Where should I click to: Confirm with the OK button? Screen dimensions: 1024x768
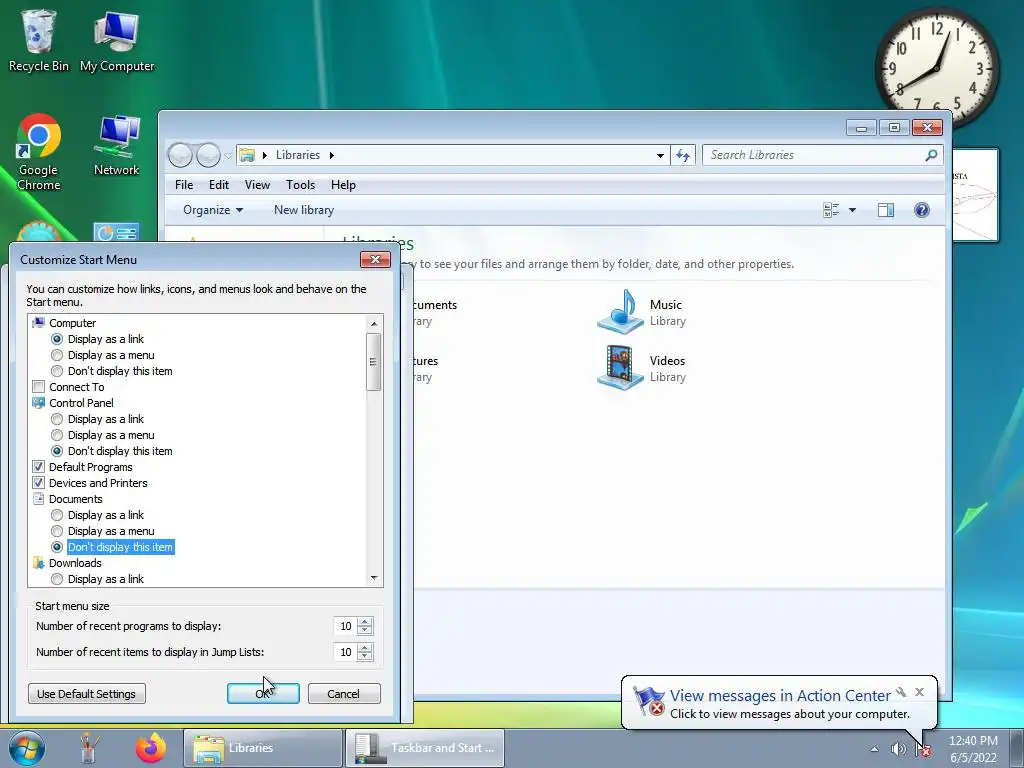click(263, 694)
